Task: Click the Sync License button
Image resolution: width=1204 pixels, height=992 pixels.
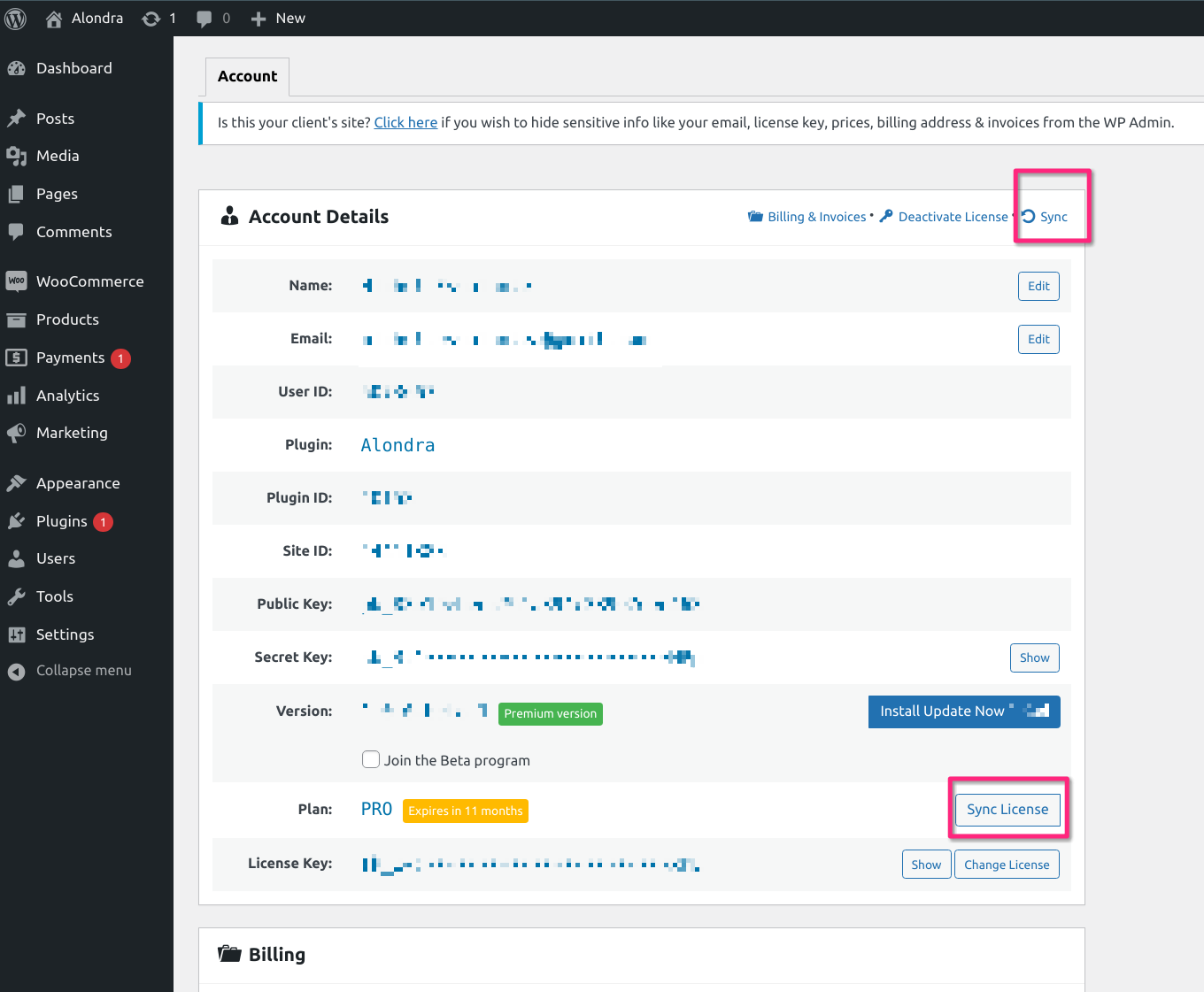Action: click(x=1007, y=809)
